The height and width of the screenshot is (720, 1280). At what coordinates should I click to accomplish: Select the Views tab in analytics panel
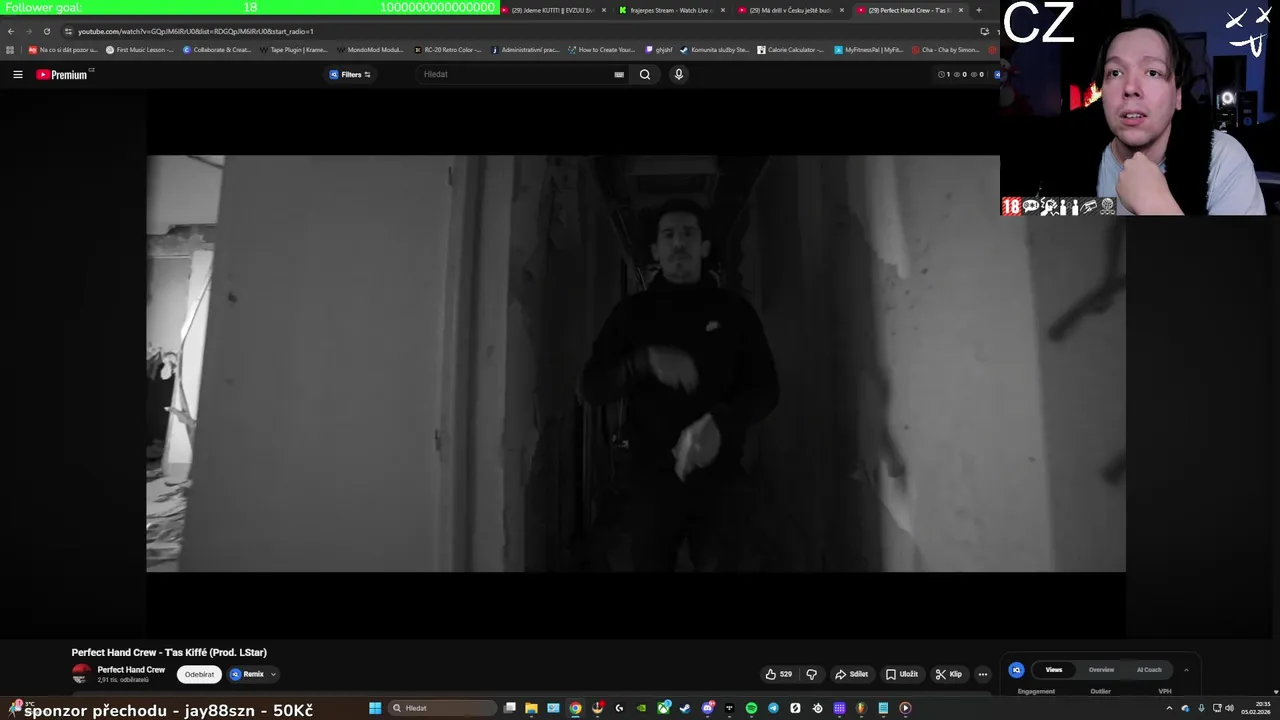click(x=1053, y=670)
